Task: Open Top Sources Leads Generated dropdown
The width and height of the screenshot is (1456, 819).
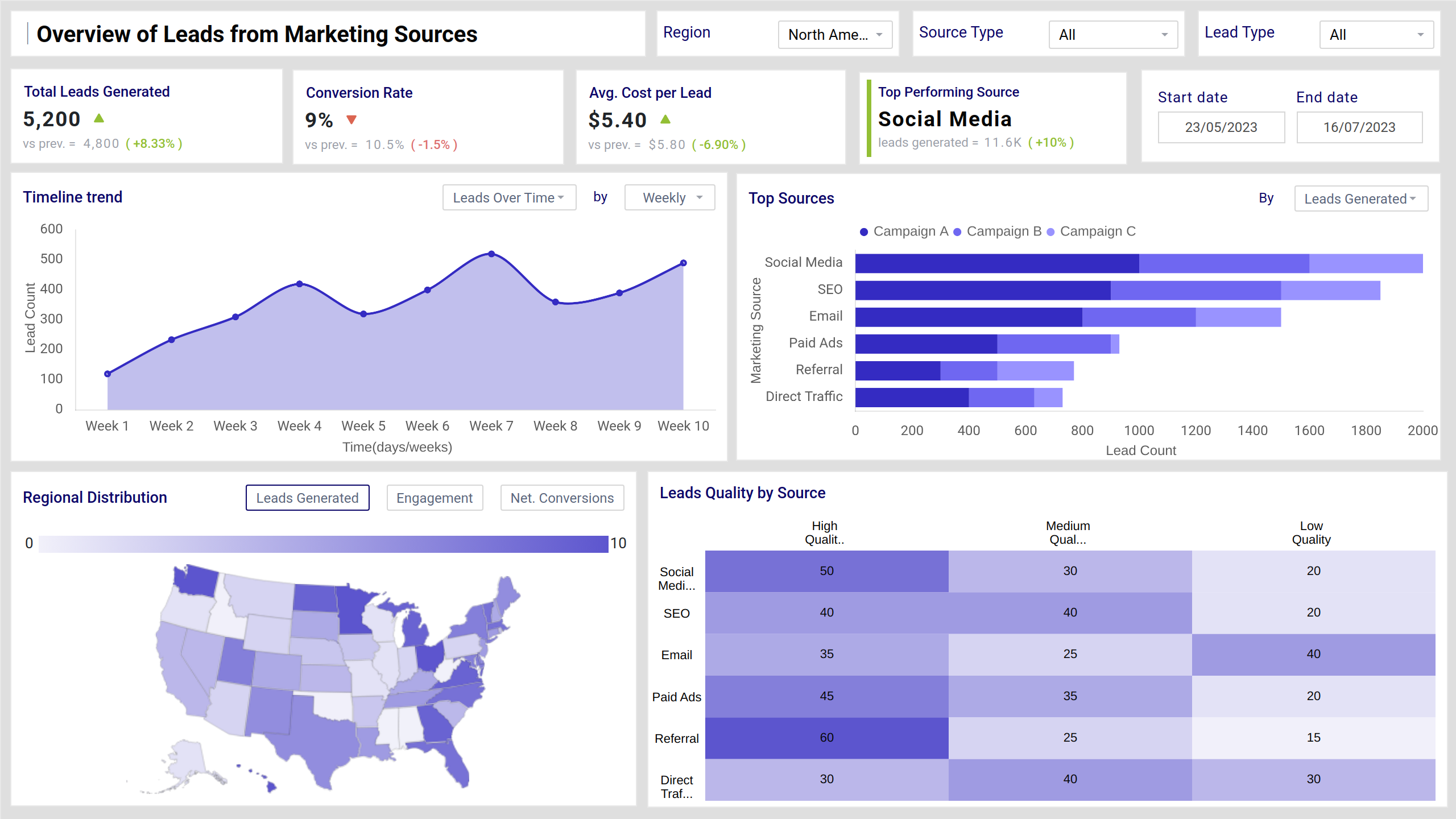Action: click(1361, 198)
